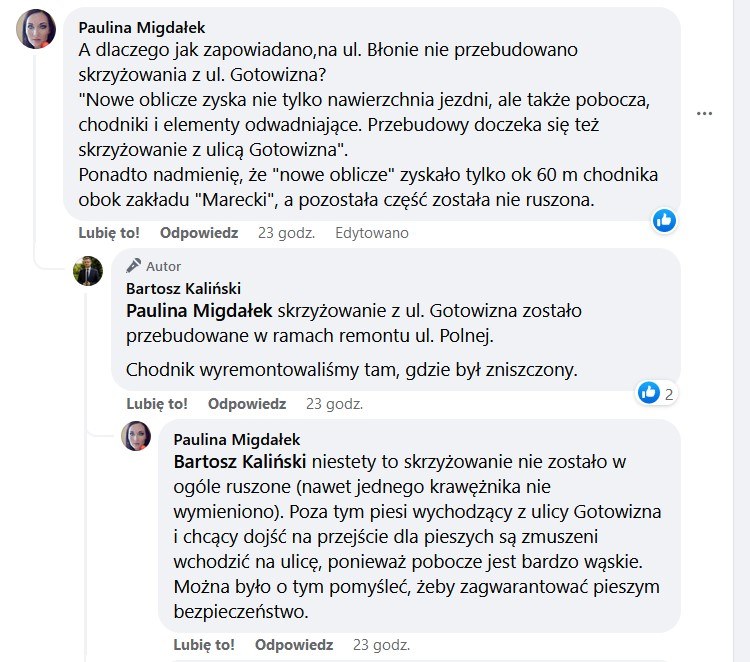Open the 23 godz. timestamp under Bartosz's reply
The image size is (750, 662).
point(334,404)
